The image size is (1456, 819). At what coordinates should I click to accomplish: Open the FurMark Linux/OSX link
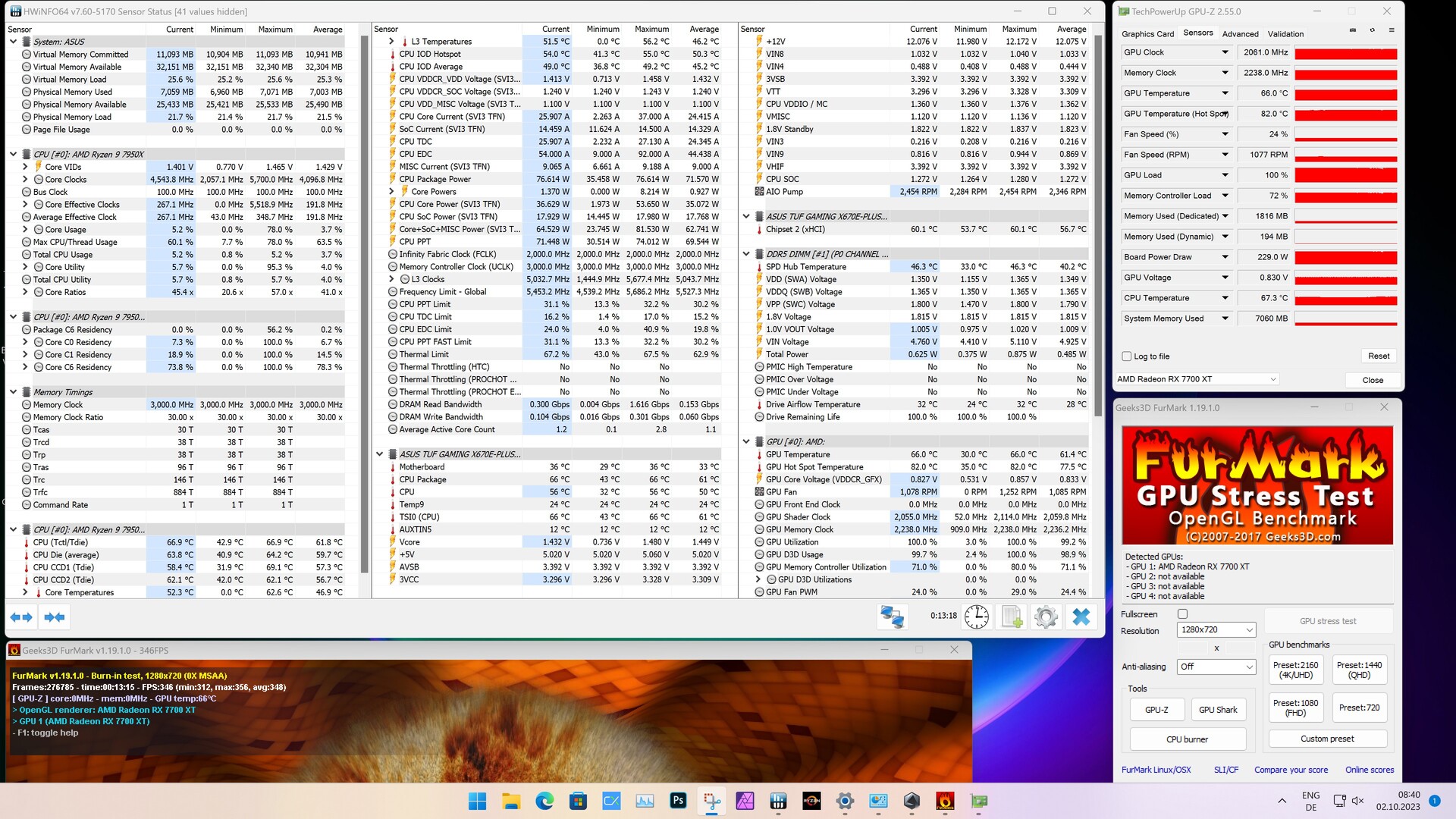(x=1156, y=770)
